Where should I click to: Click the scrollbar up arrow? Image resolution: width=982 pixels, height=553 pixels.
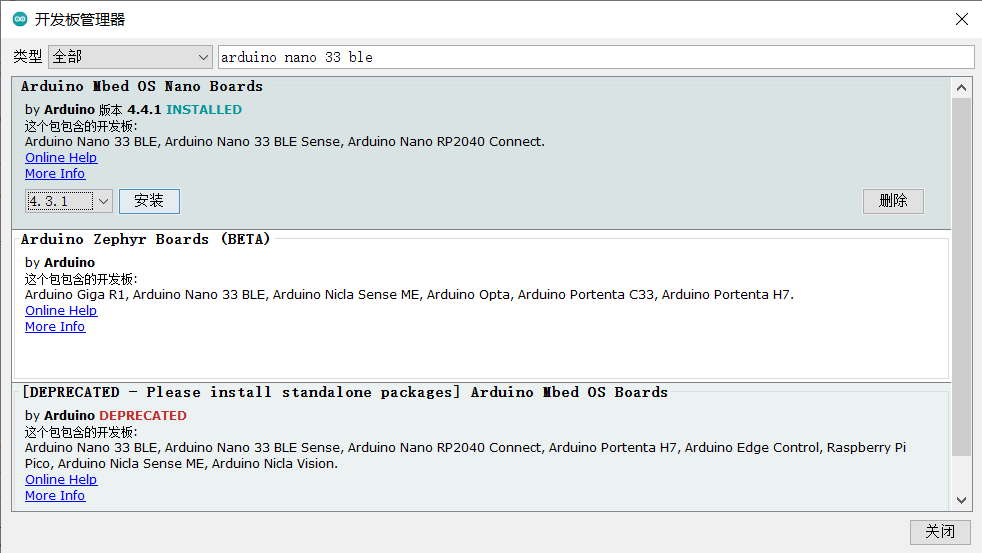961,88
